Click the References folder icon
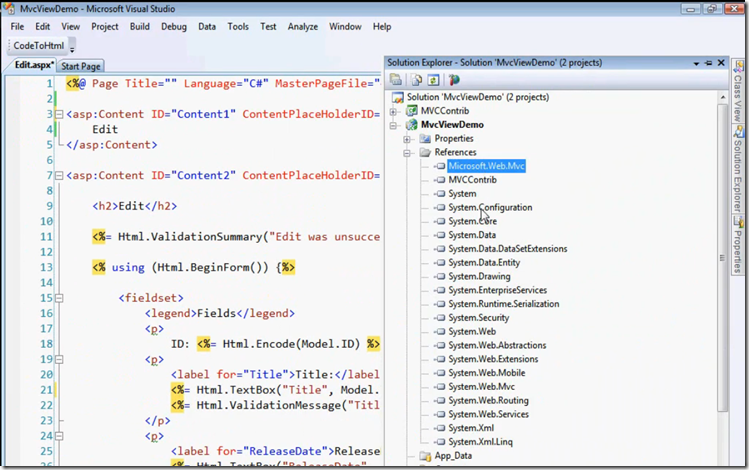Viewport: 749px width, 470px height. (x=425, y=152)
